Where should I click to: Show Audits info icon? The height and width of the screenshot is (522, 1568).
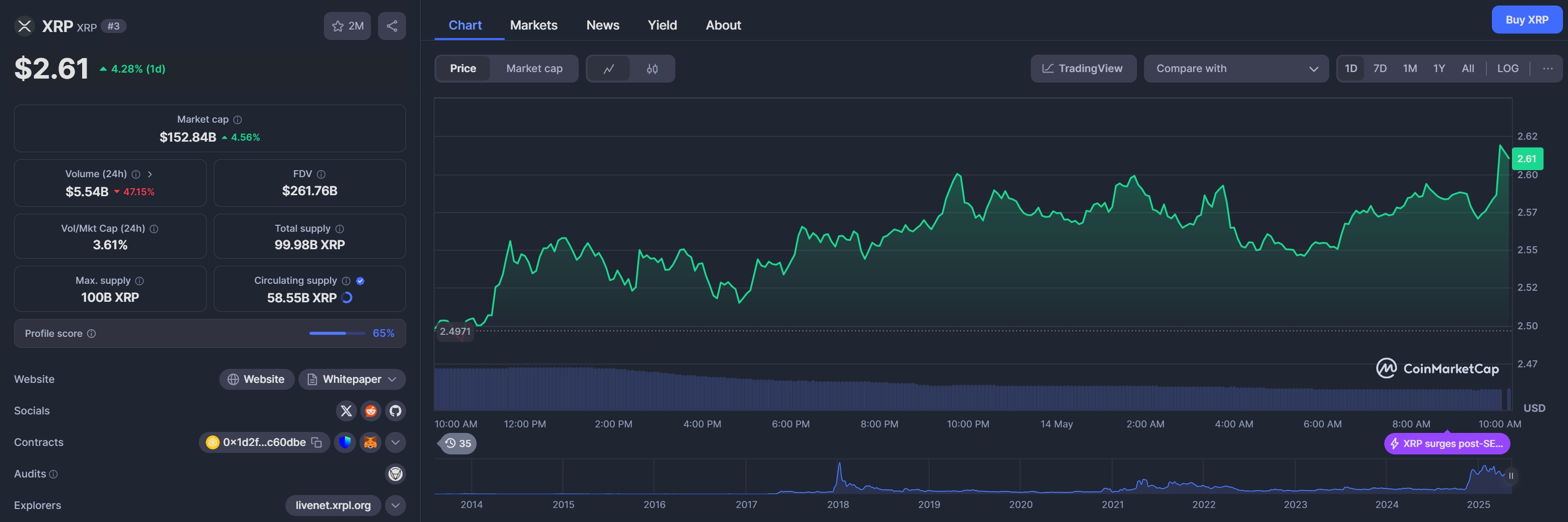54,474
